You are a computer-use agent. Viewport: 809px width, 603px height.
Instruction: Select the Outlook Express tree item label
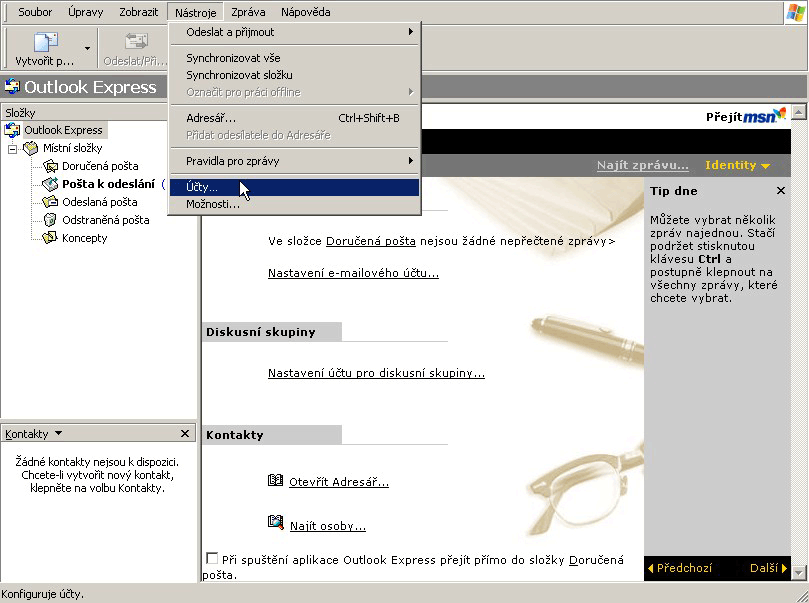point(63,130)
